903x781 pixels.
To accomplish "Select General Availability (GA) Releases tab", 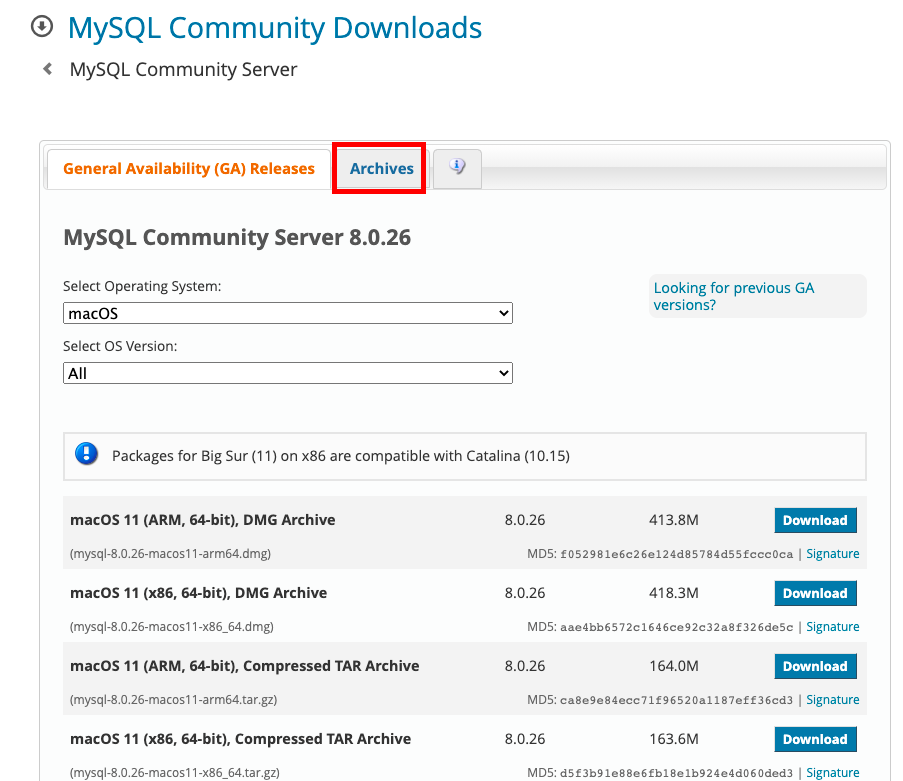I will pyautogui.click(x=189, y=169).
